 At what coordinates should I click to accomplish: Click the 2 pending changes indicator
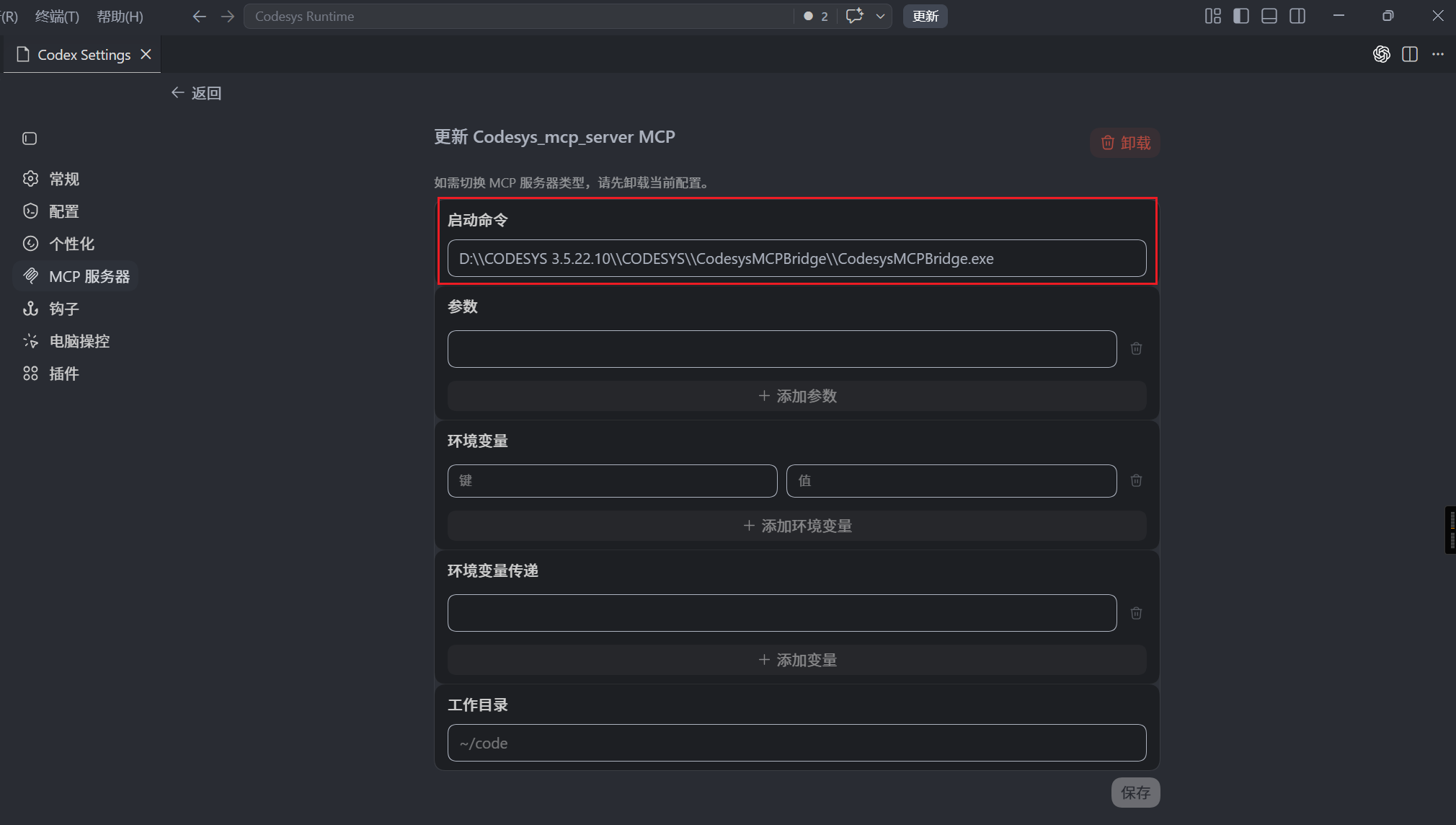click(816, 16)
